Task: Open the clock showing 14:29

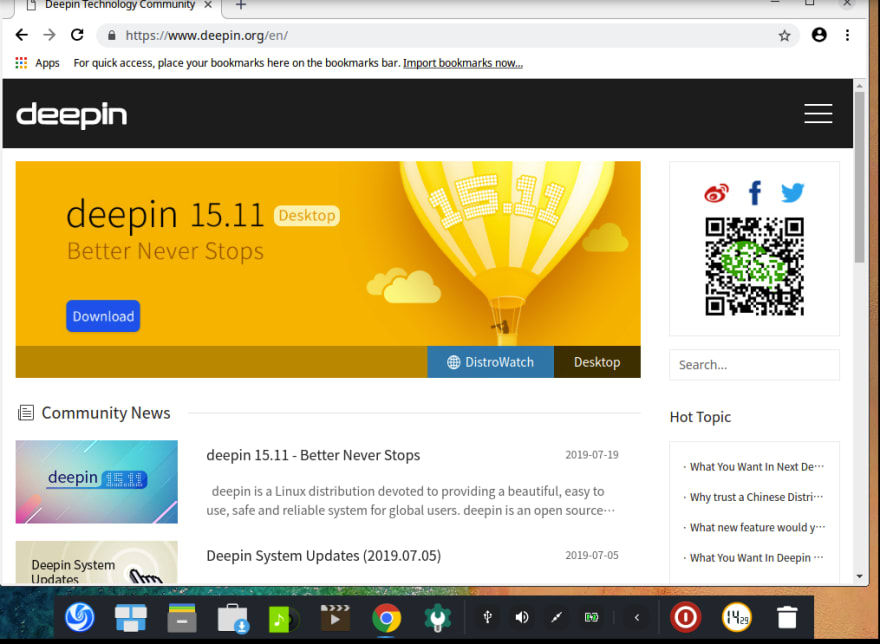Action: coord(736,617)
